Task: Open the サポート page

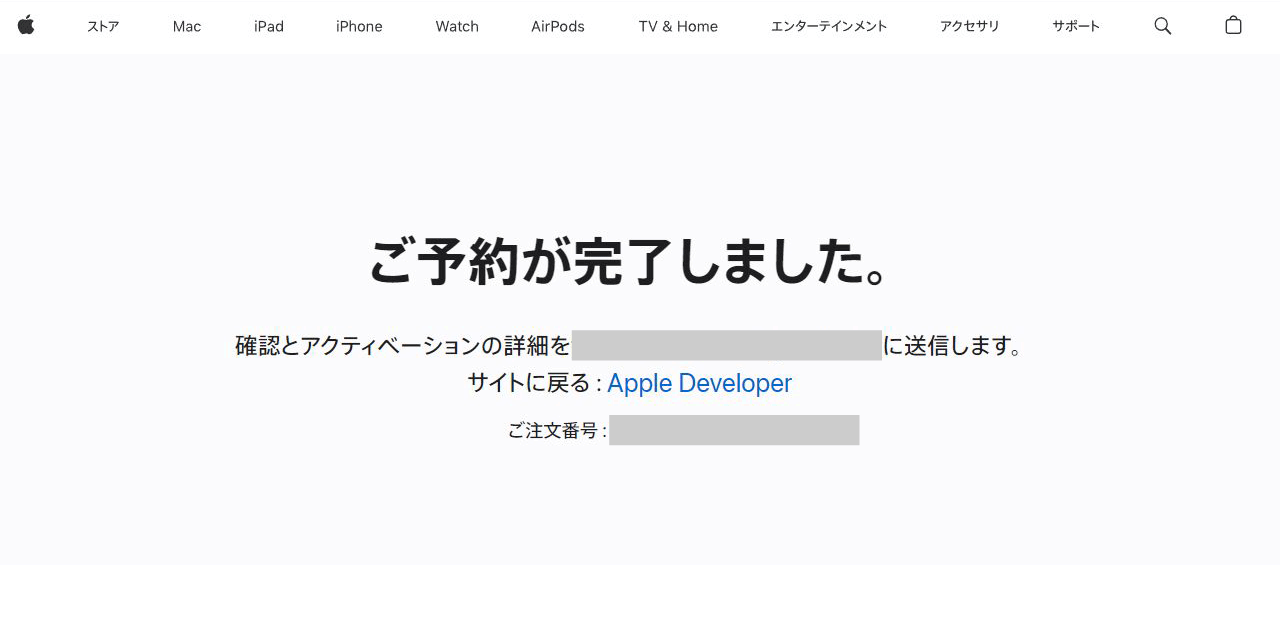Action: point(1076,27)
